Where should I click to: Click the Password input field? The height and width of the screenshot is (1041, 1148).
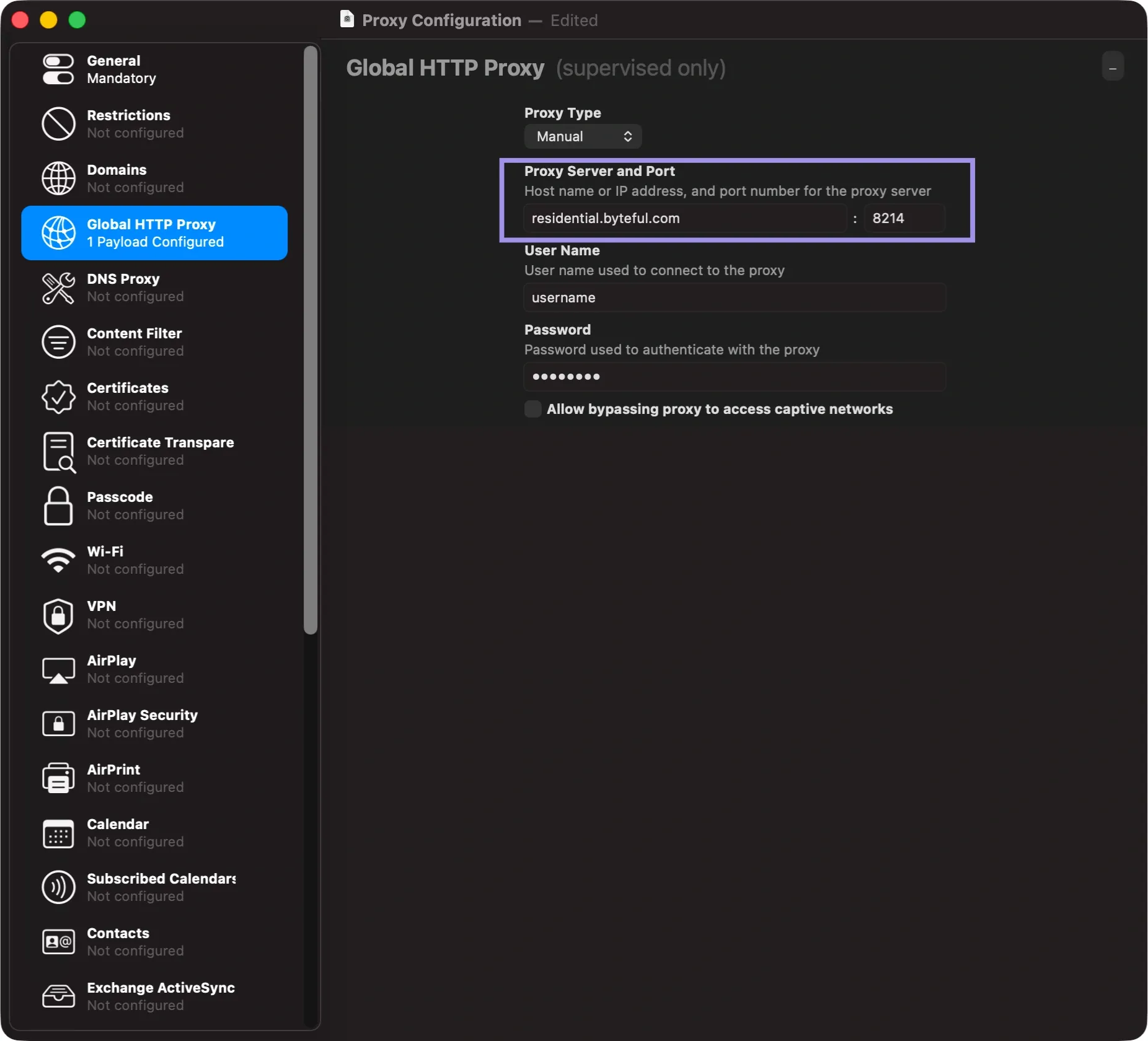(x=735, y=377)
